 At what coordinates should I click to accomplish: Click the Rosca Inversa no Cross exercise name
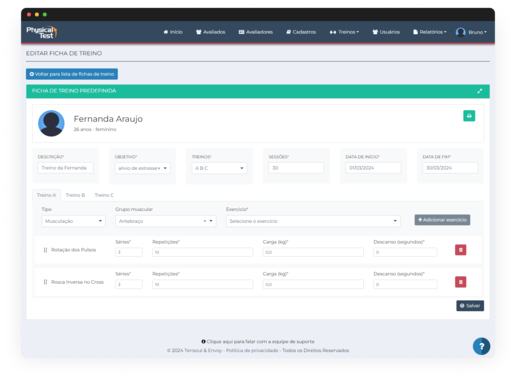tap(77, 282)
